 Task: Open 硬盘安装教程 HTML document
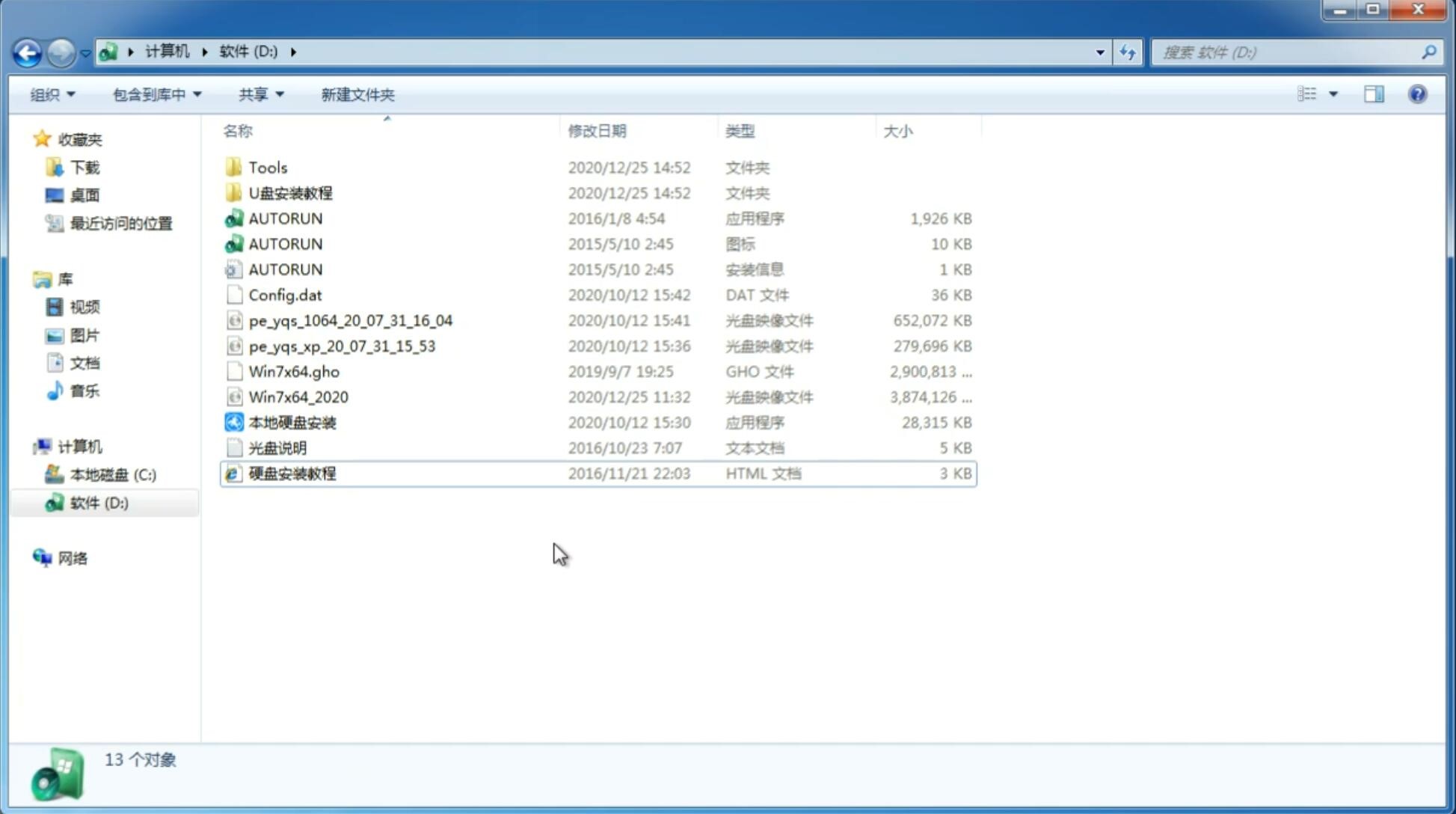291,473
